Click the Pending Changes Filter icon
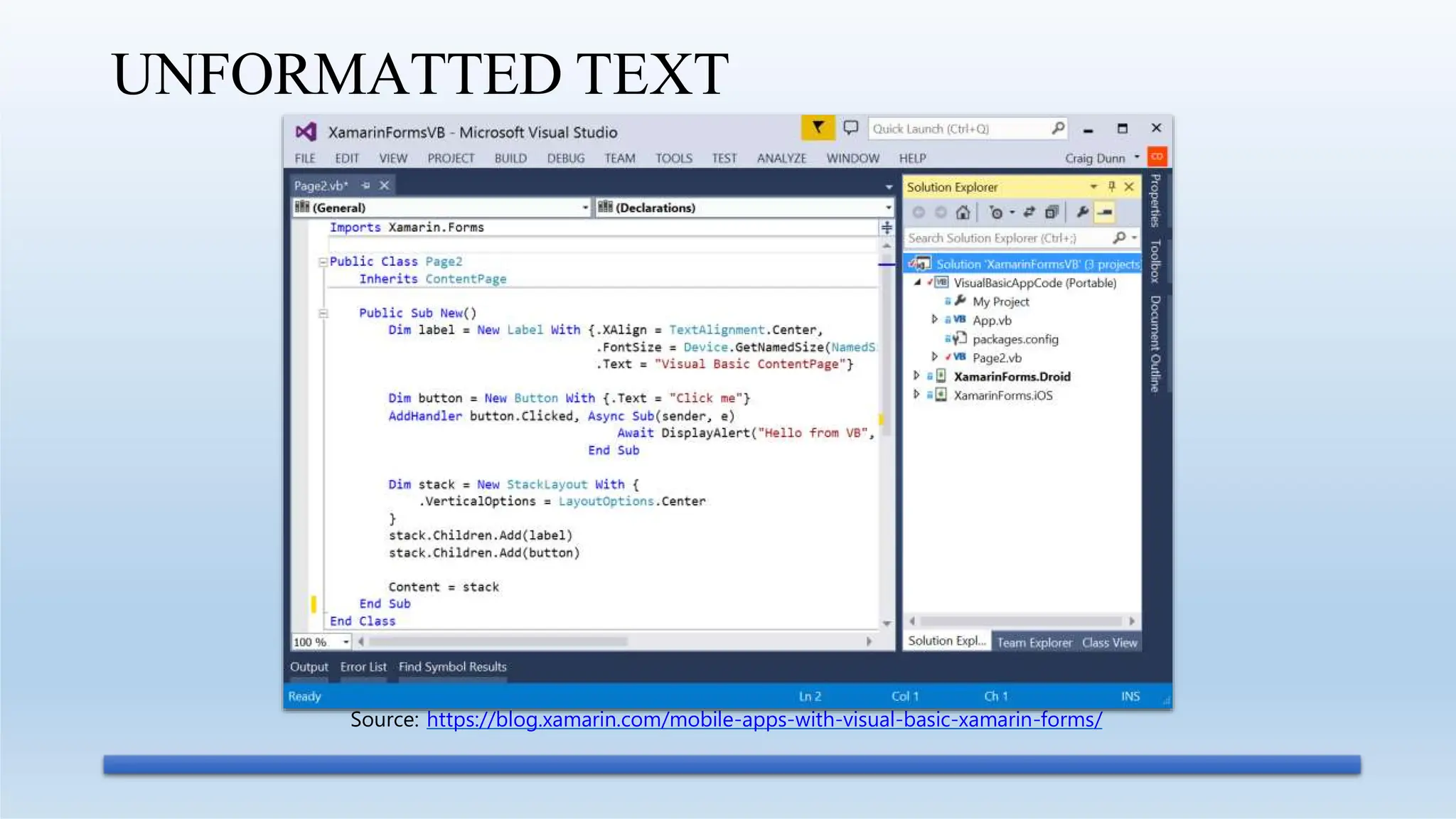Screen dimensions: 1456x819 point(995,213)
